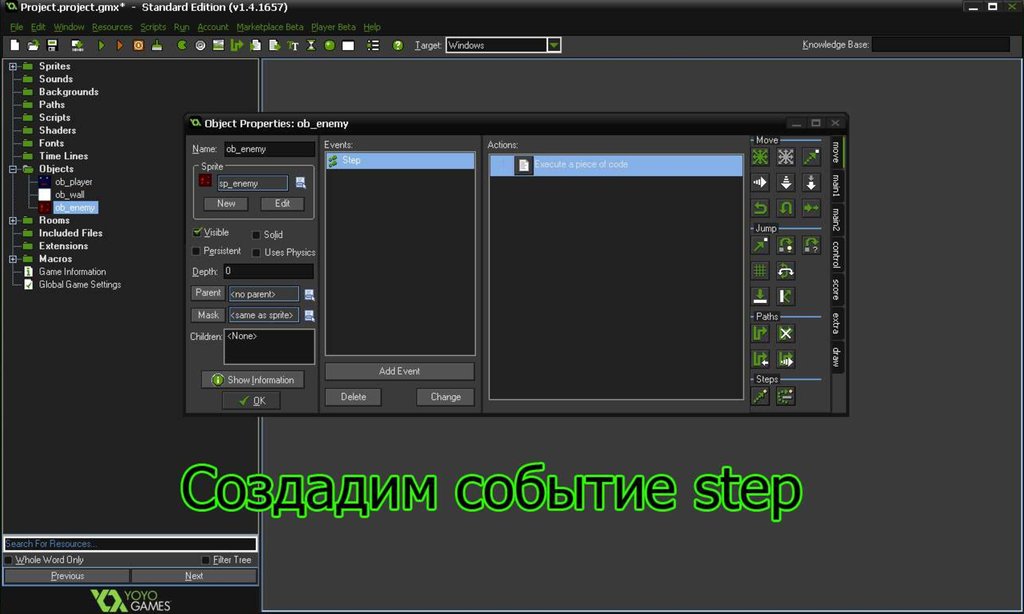Uncheck the Visible checkbox
Image resolution: width=1024 pixels, height=614 pixels.
click(197, 232)
